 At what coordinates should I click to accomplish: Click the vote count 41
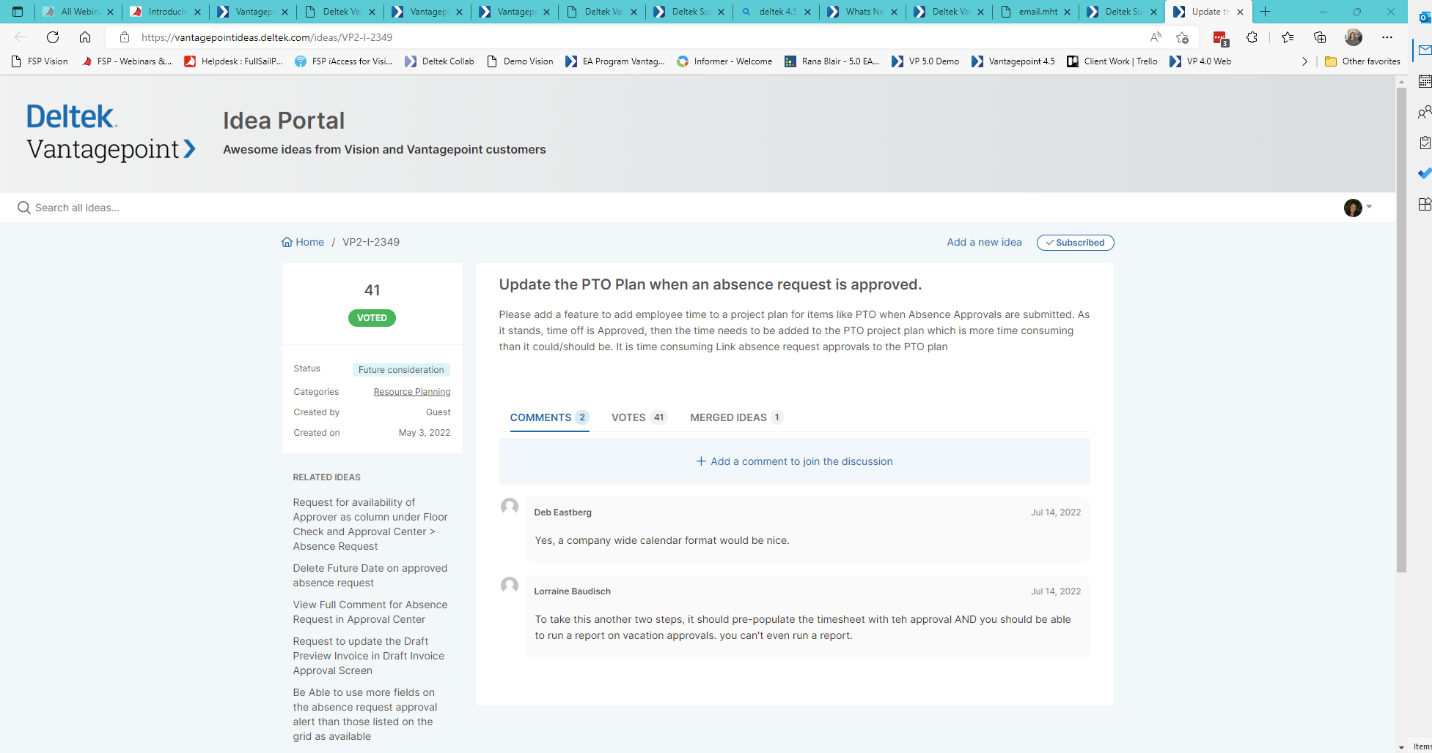(x=372, y=290)
